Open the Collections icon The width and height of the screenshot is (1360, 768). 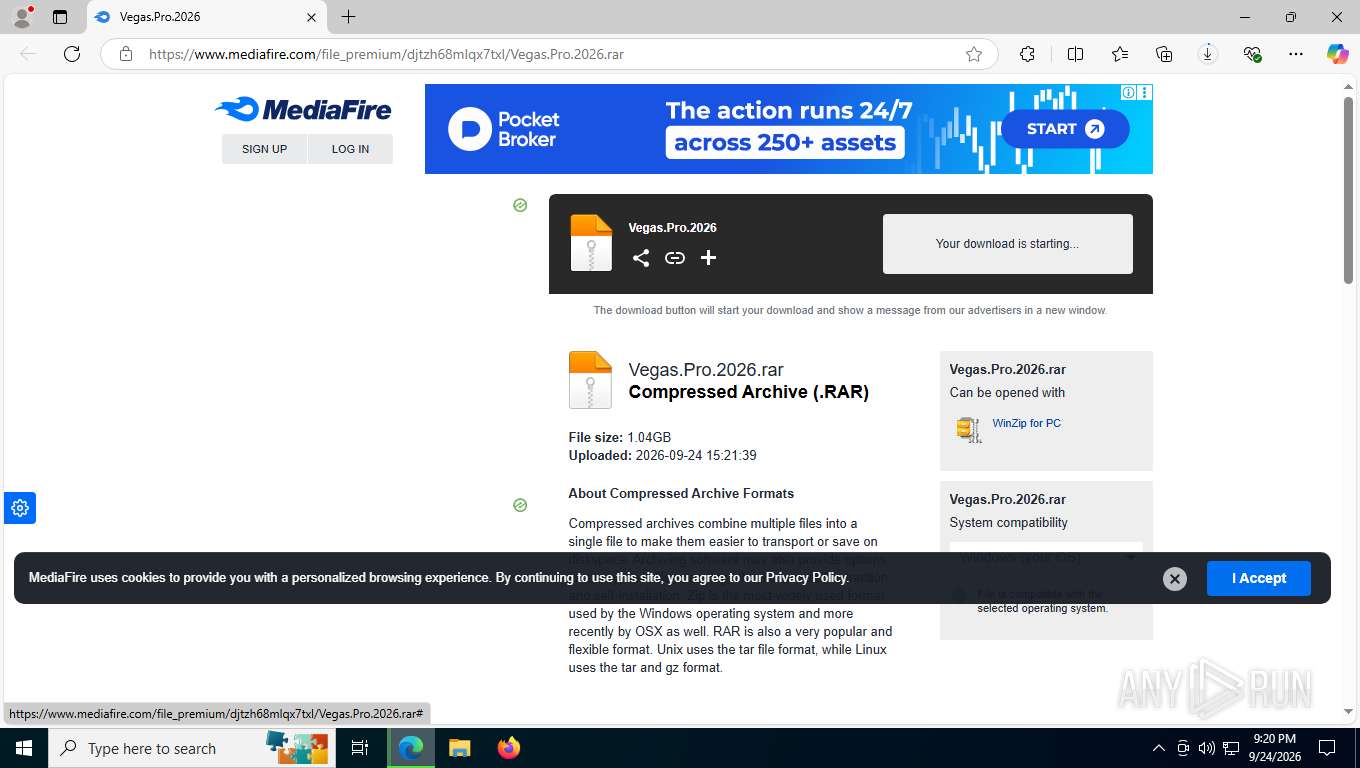tap(1164, 54)
